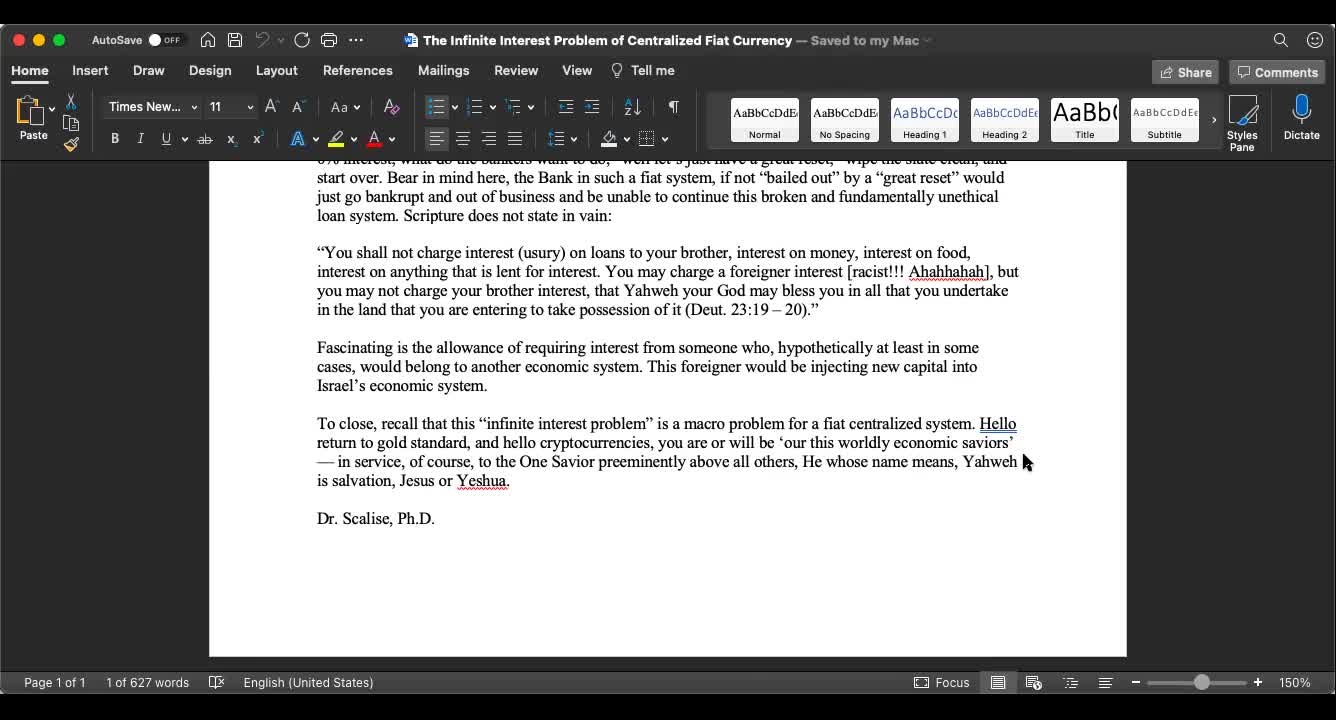Apply the yellow text highlight color
Image resolution: width=1336 pixels, height=720 pixels.
[337, 139]
